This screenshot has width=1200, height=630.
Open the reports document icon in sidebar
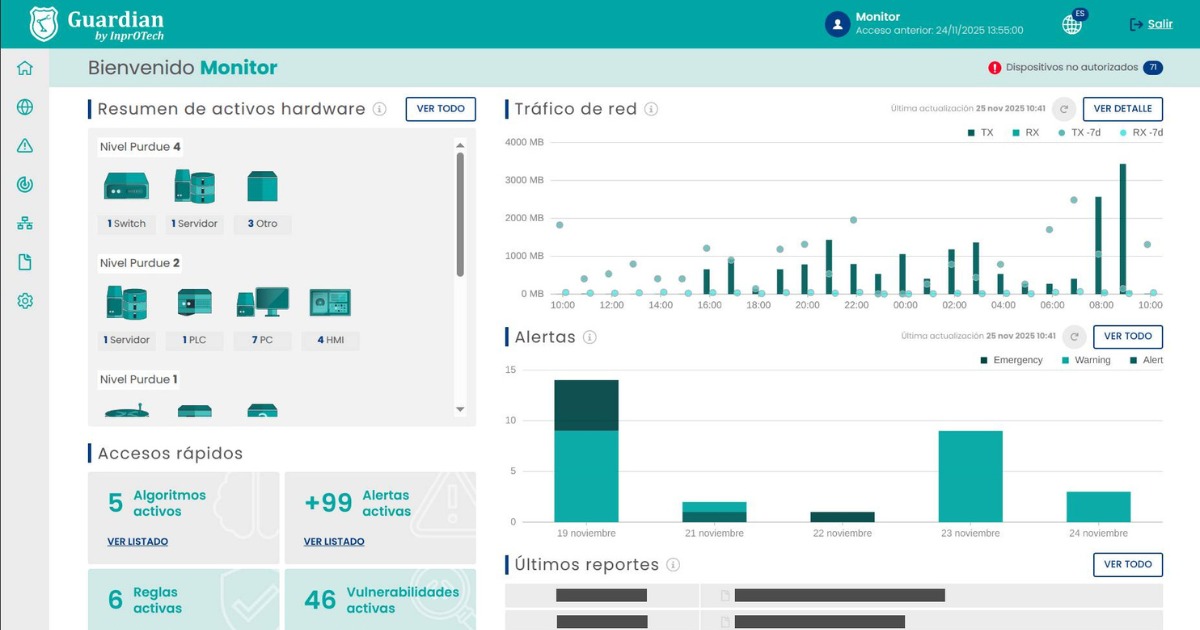(x=25, y=262)
